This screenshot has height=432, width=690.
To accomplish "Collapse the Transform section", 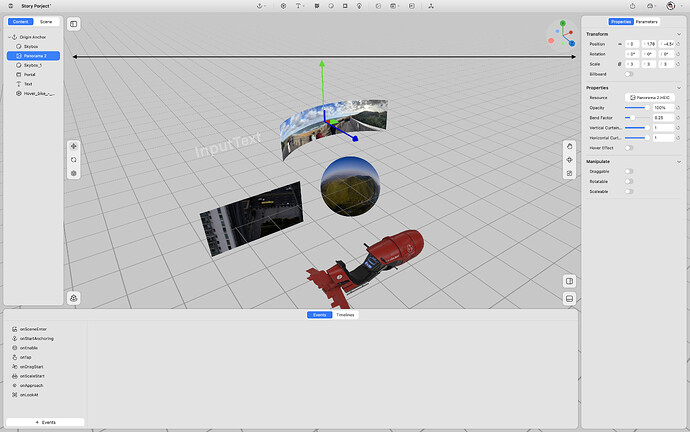I will 678,34.
